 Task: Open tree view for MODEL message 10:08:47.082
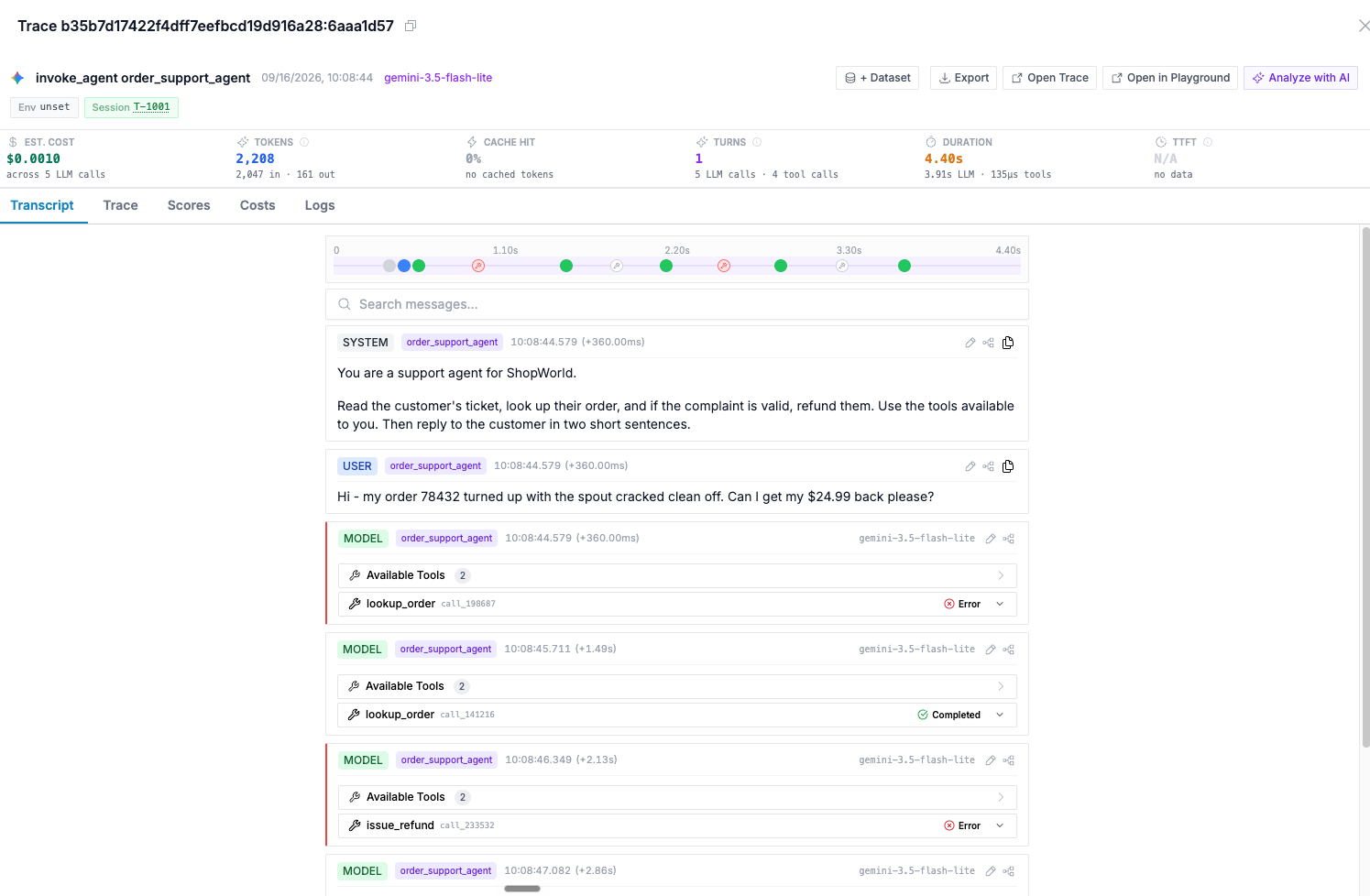point(1008,871)
